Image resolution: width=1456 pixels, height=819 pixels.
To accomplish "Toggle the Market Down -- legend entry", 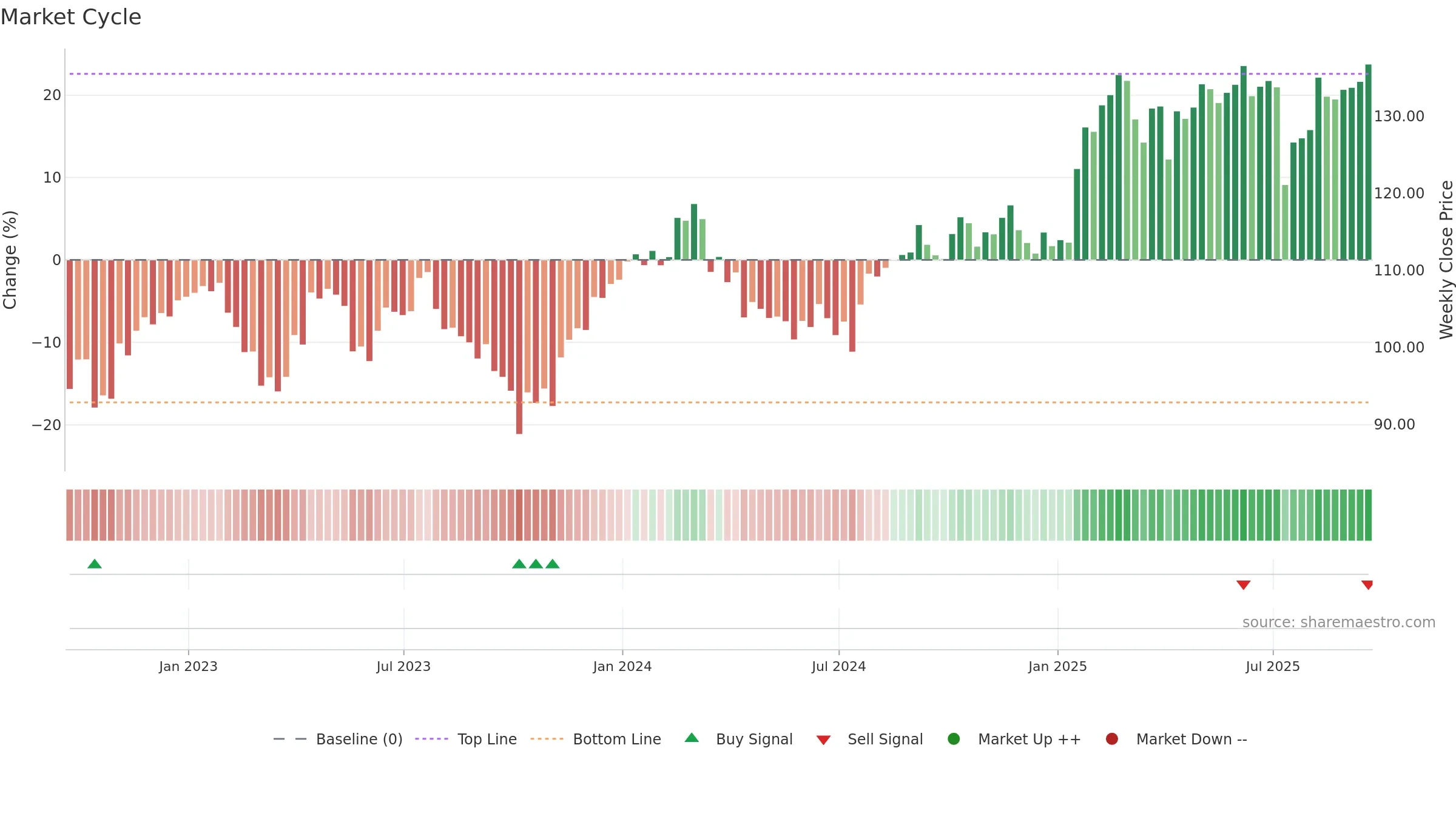I will pyautogui.click(x=1176, y=739).
